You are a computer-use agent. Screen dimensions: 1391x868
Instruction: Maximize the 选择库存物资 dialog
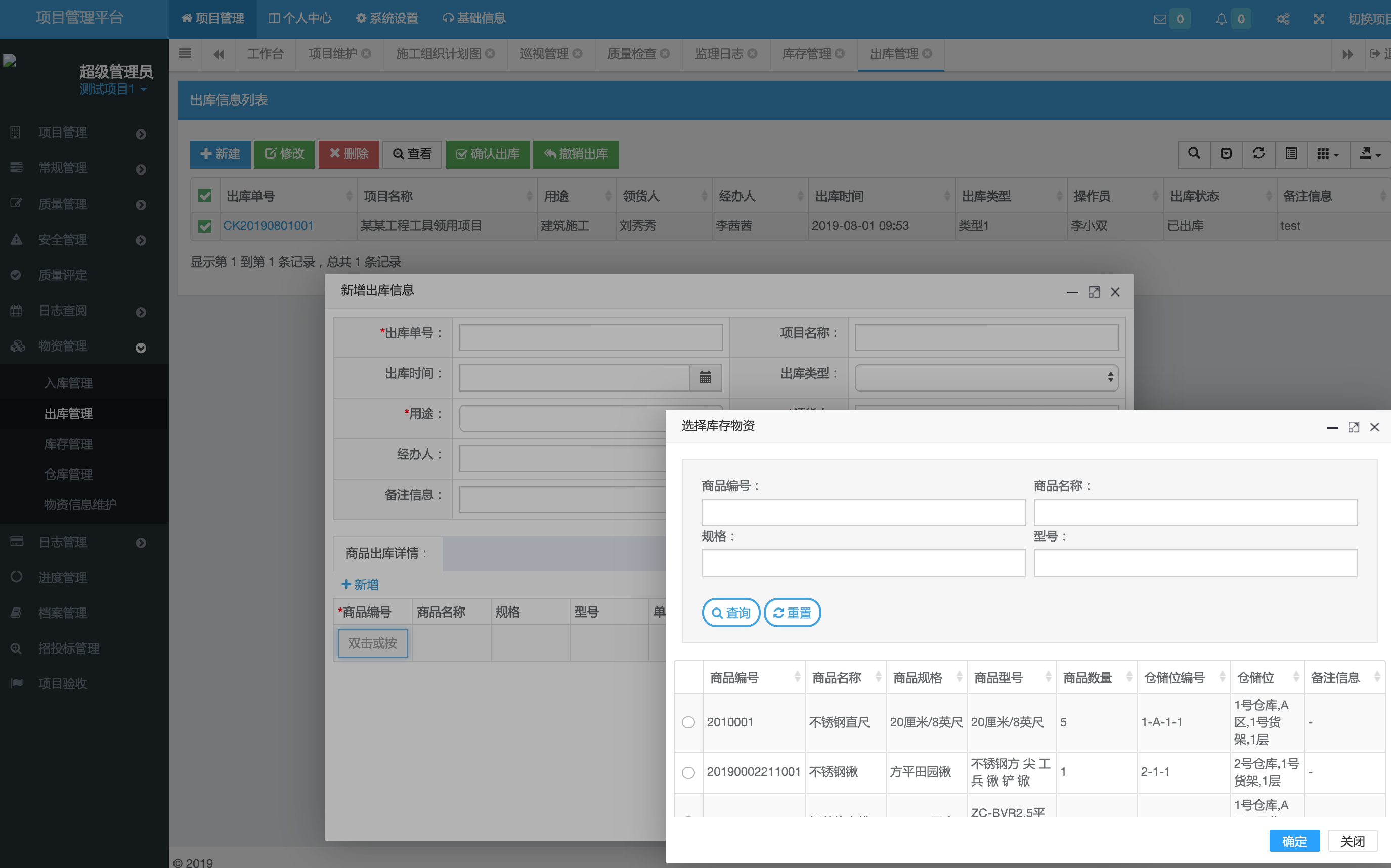coord(1354,427)
